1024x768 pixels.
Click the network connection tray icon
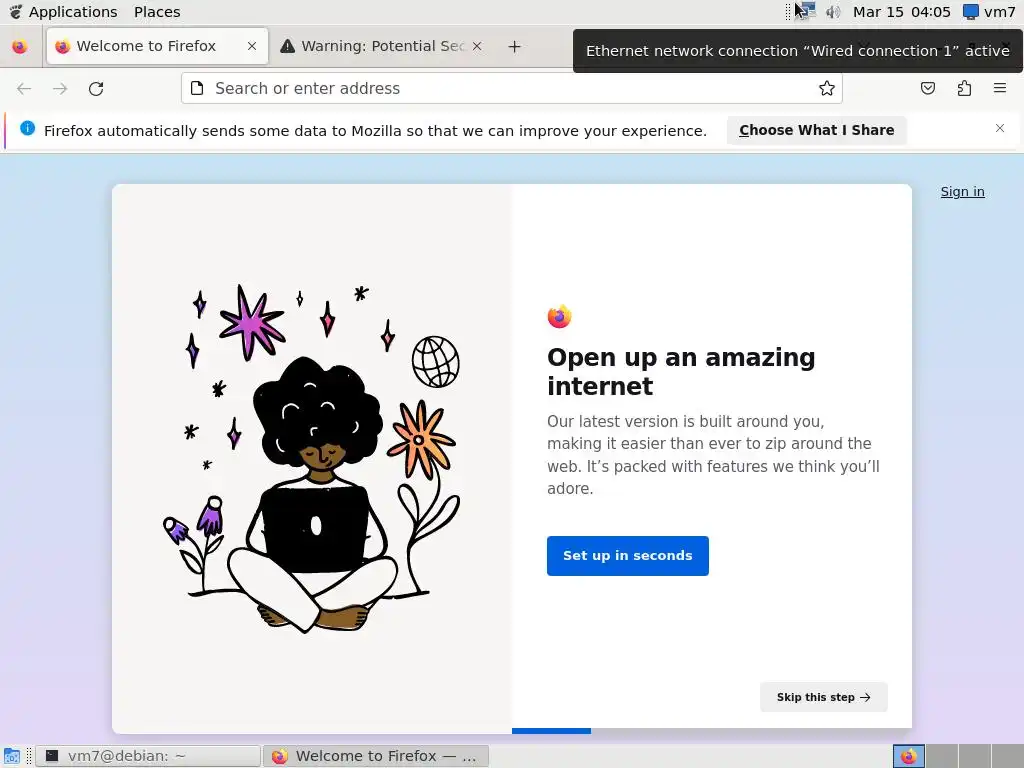[x=807, y=11]
